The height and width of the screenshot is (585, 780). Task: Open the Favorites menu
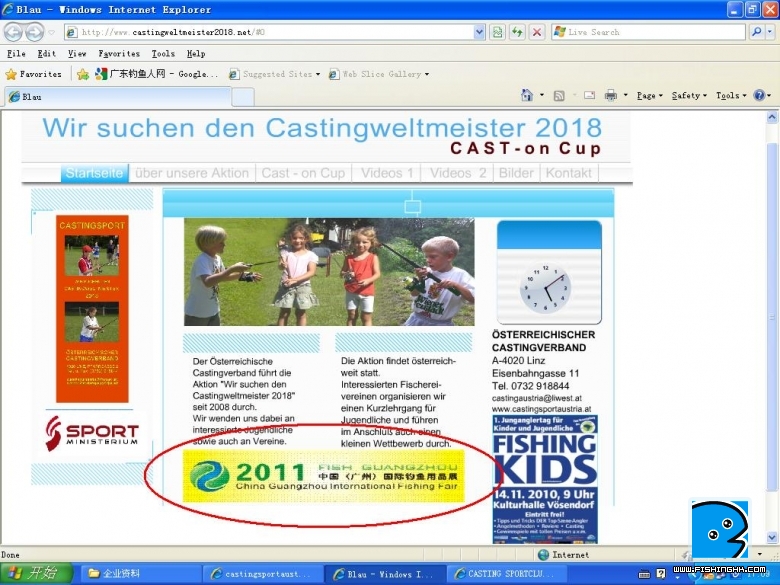(119, 54)
